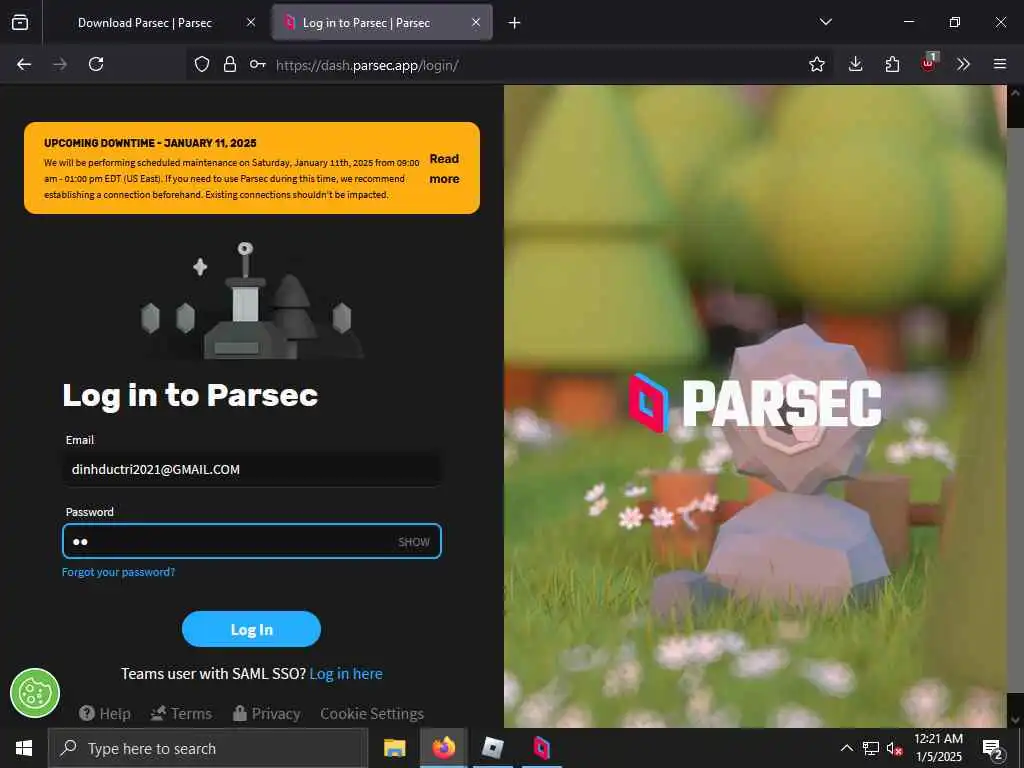Open the muted volume tray icon
This screenshot has width=1024, height=768.
tap(895, 748)
